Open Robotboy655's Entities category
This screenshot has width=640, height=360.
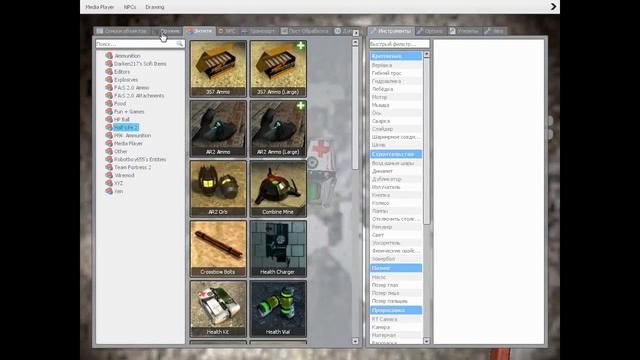pyautogui.click(x=140, y=159)
